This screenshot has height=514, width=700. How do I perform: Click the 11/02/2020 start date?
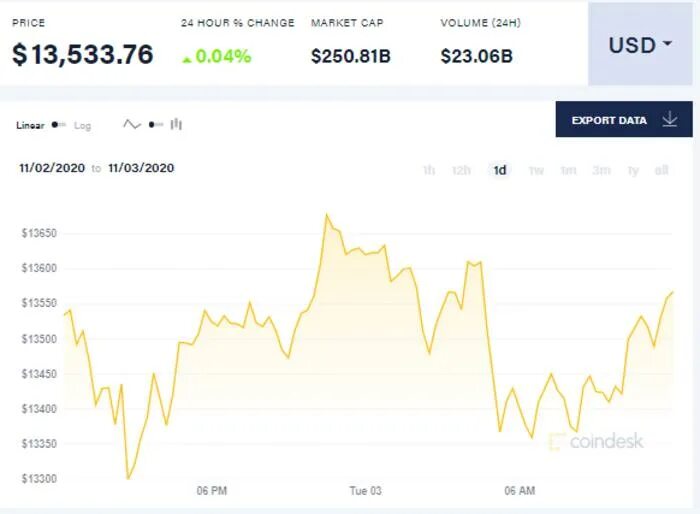click(52, 168)
